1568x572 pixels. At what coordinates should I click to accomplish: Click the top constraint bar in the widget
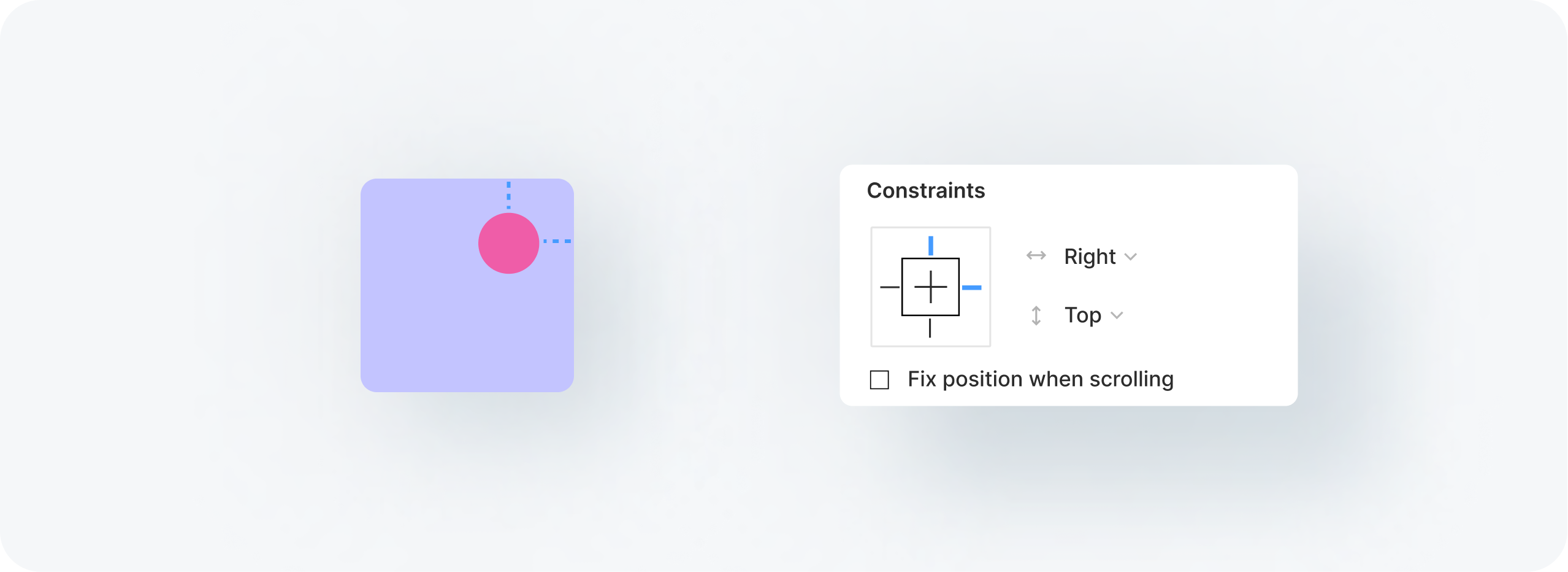point(930,245)
